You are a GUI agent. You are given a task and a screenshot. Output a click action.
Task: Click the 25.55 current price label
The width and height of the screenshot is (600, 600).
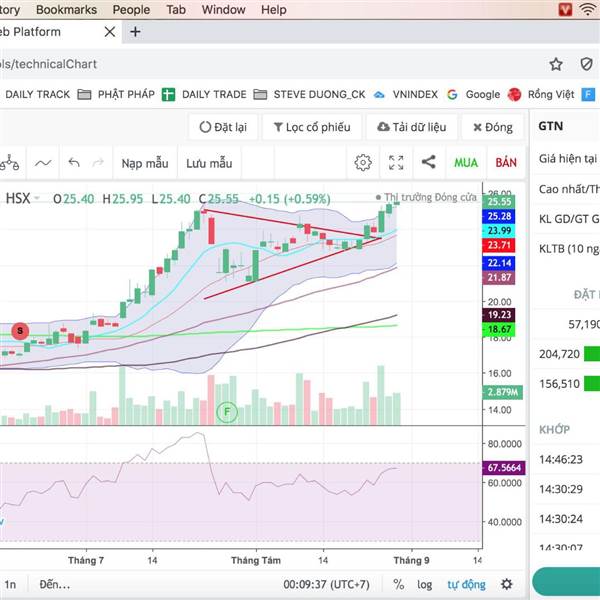click(x=499, y=202)
